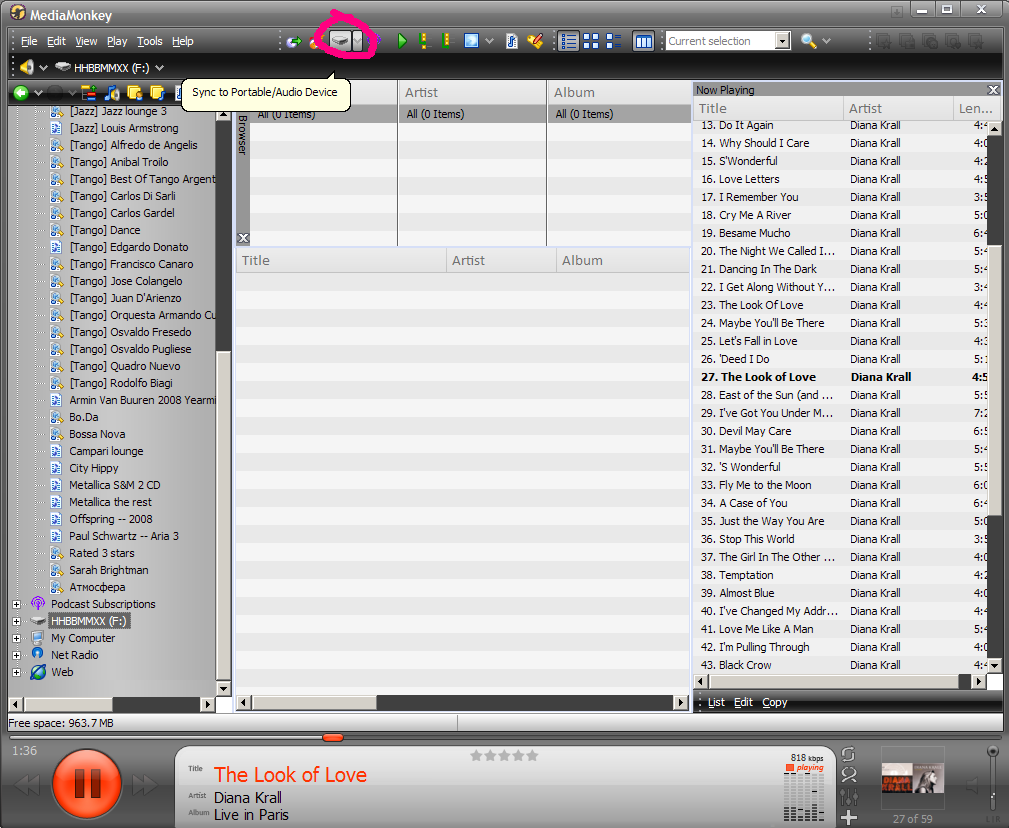
Task: Click the green Play toolbar icon
Action: (x=402, y=41)
